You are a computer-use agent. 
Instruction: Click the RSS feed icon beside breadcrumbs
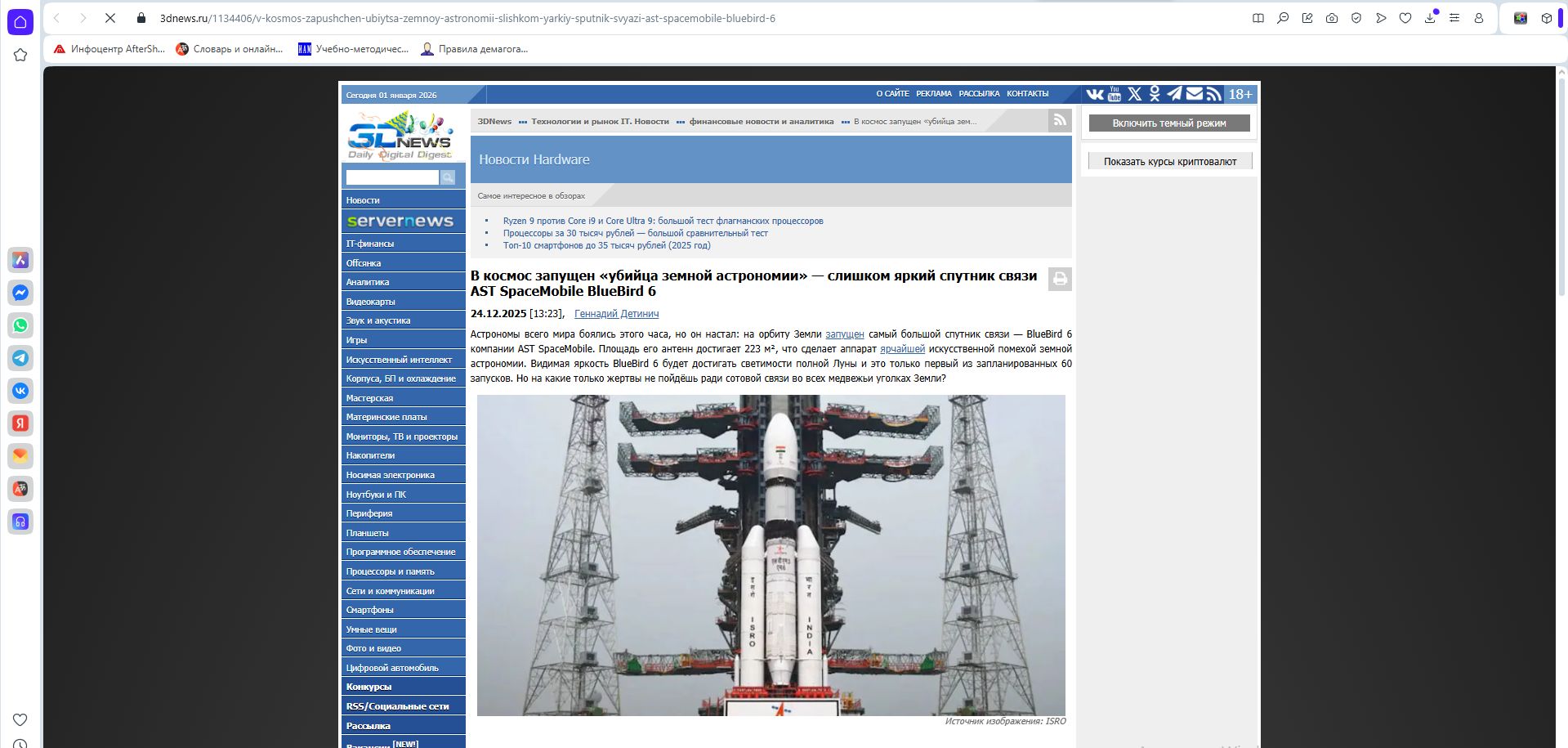(x=1060, y=120)
